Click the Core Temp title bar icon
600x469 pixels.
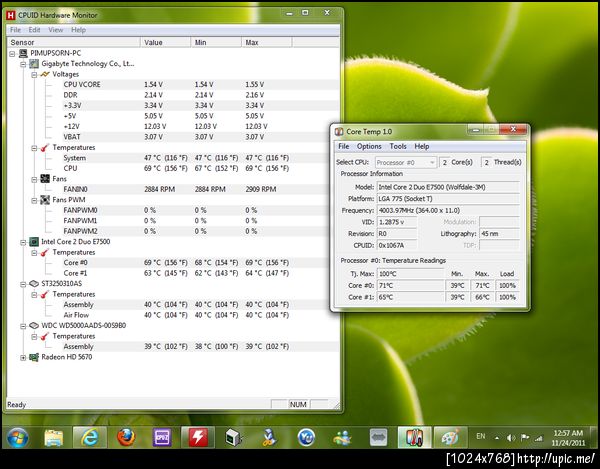click(339, 132)
